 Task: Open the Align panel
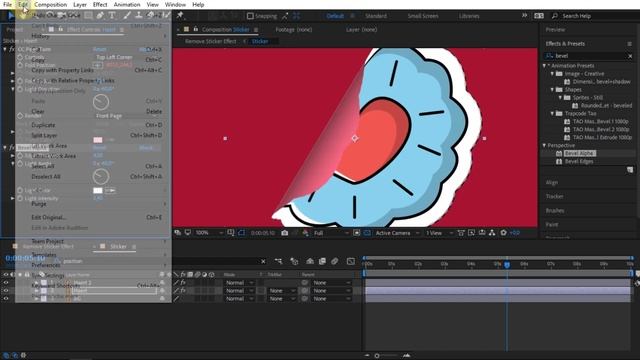click(551, 182)
